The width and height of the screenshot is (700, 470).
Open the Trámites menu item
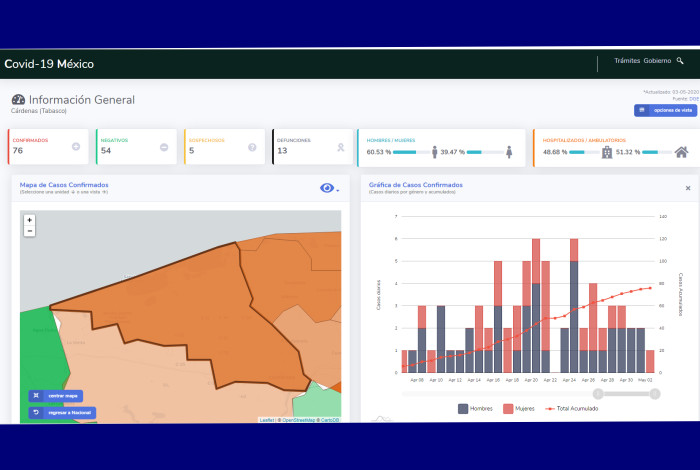pos(628,61)
